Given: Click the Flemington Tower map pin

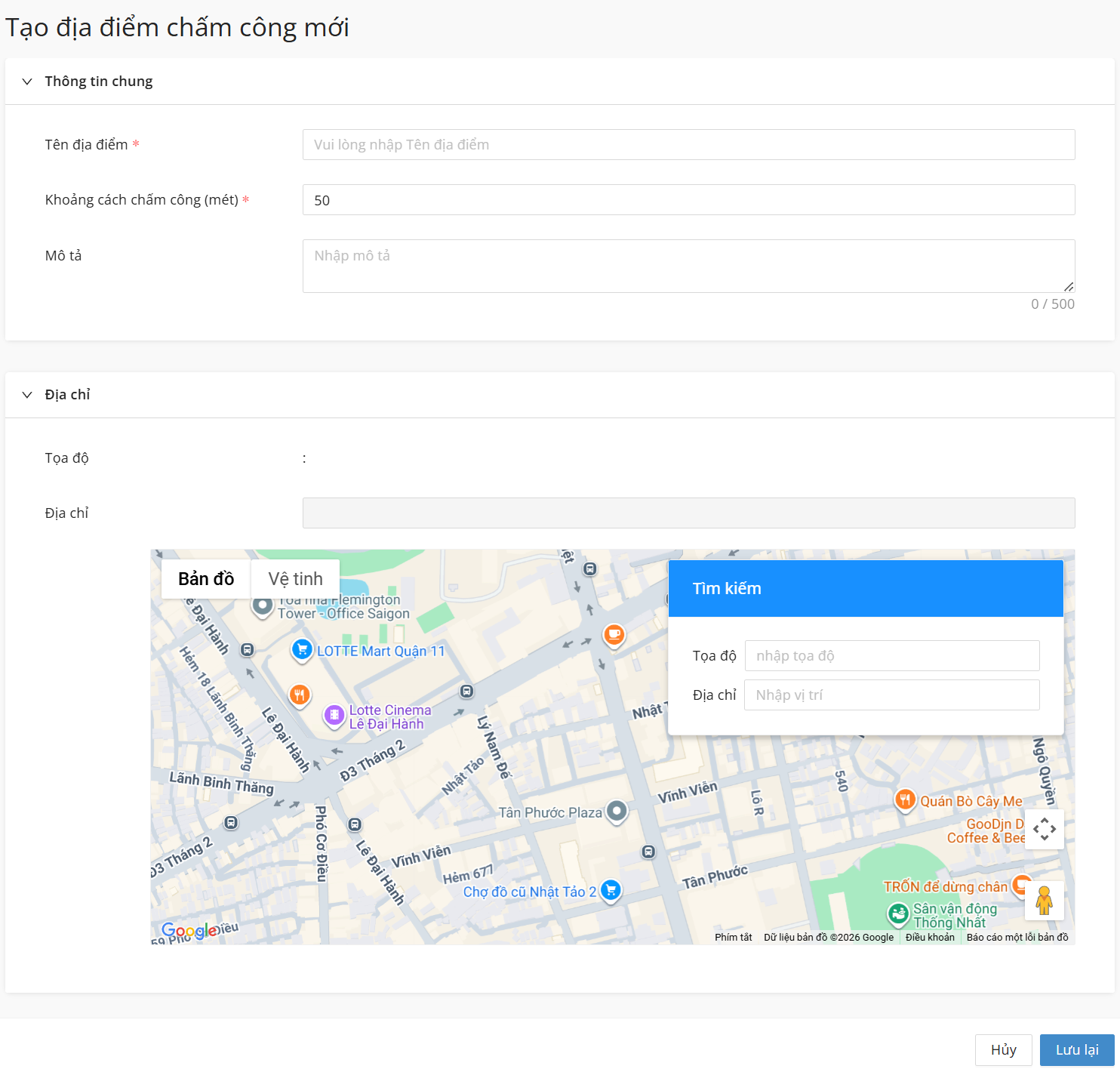Looking at the screenshot, I should 262,605.
